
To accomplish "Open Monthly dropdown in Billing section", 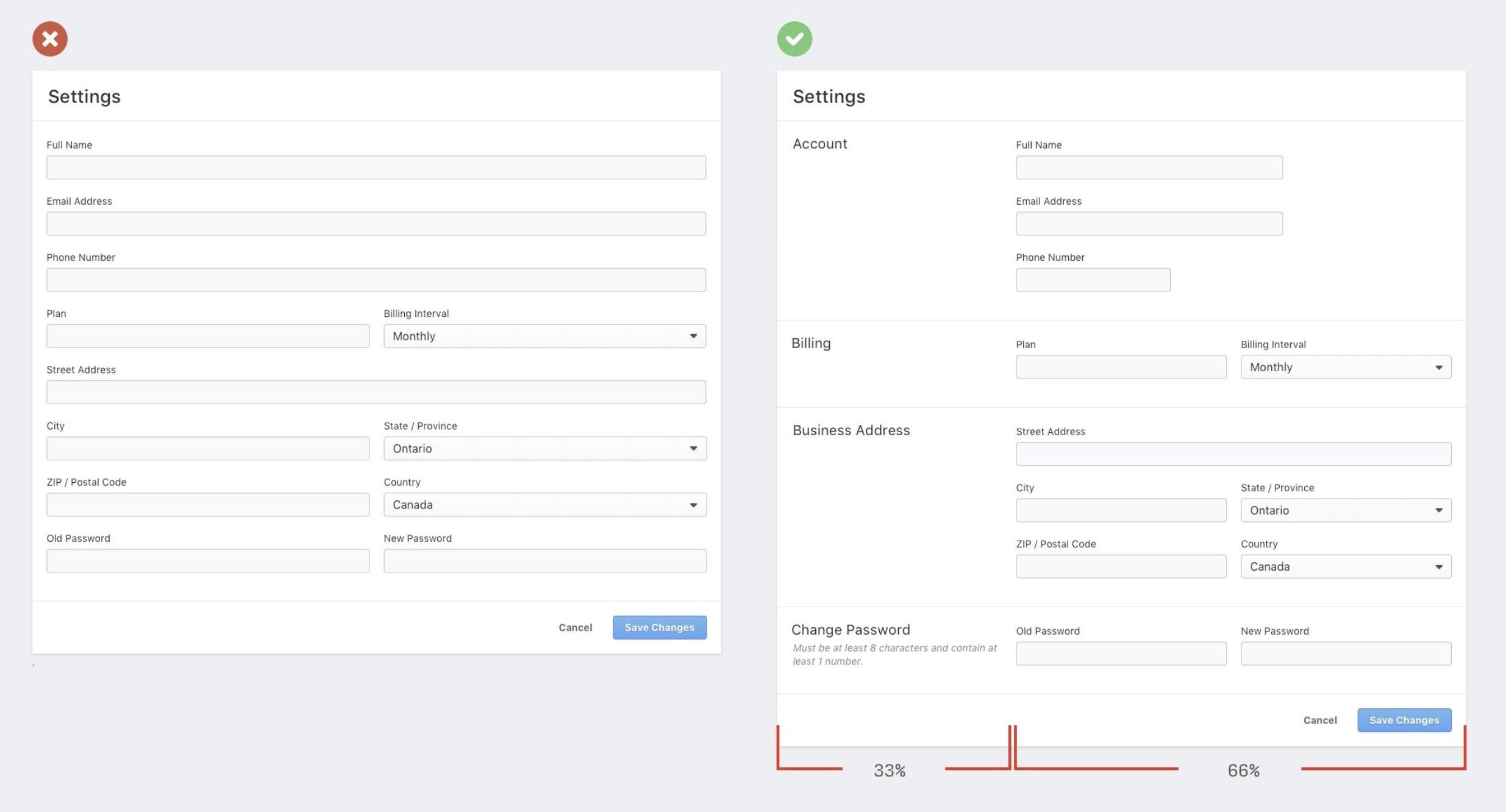I will click(x=1346, y=367).
